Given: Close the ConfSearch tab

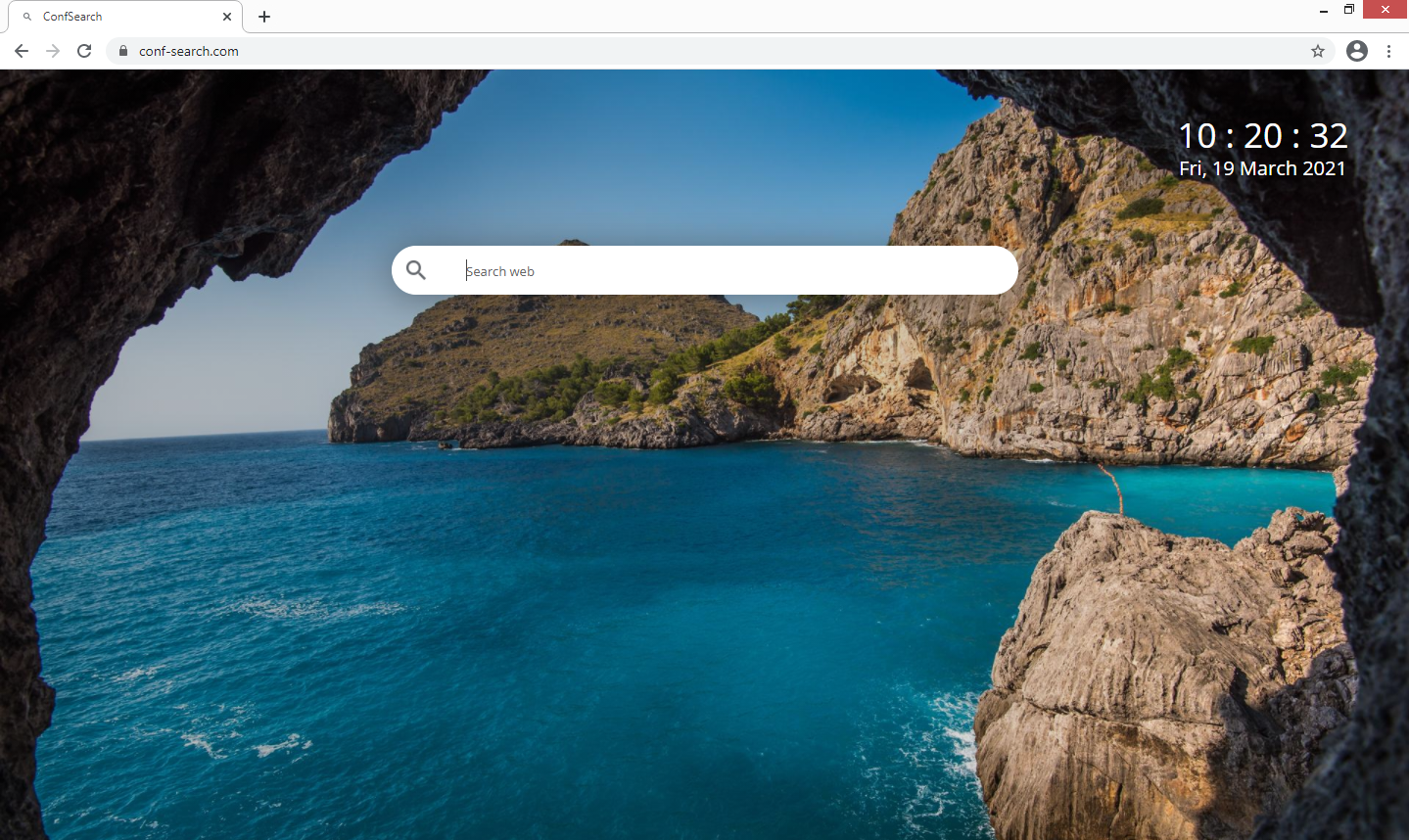Looking at the screenshot, I should pos(227,17).
